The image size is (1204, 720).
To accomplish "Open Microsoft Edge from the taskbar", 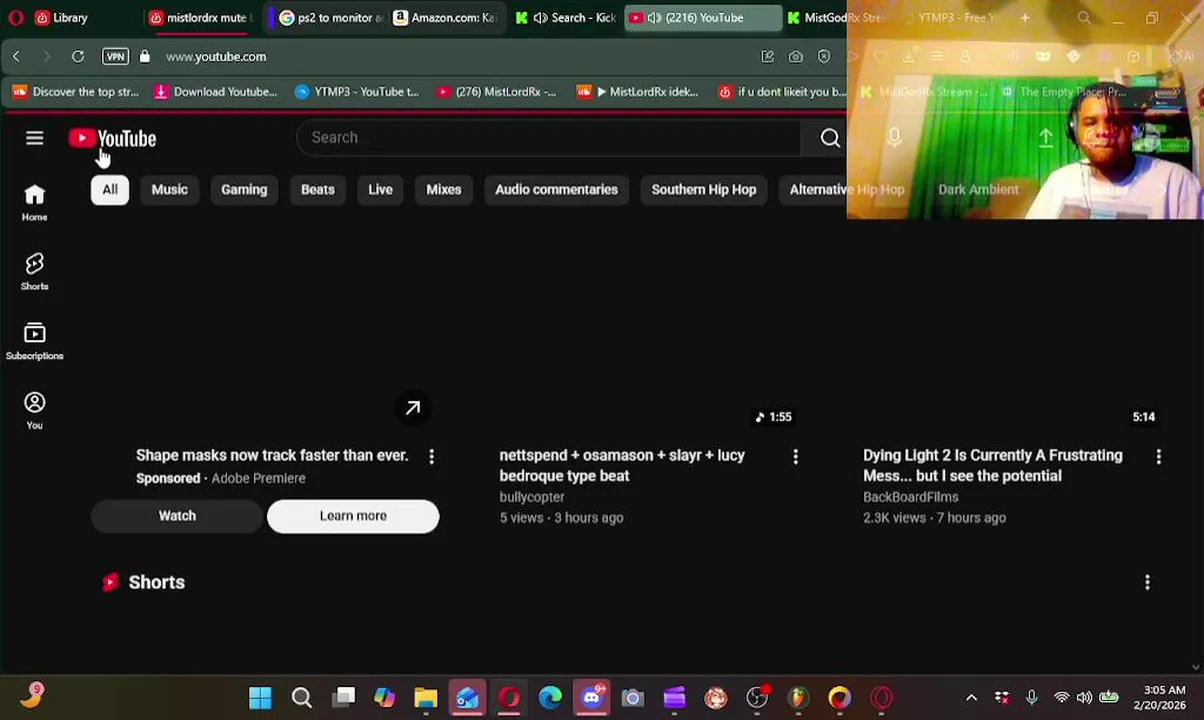I will 550,697.
